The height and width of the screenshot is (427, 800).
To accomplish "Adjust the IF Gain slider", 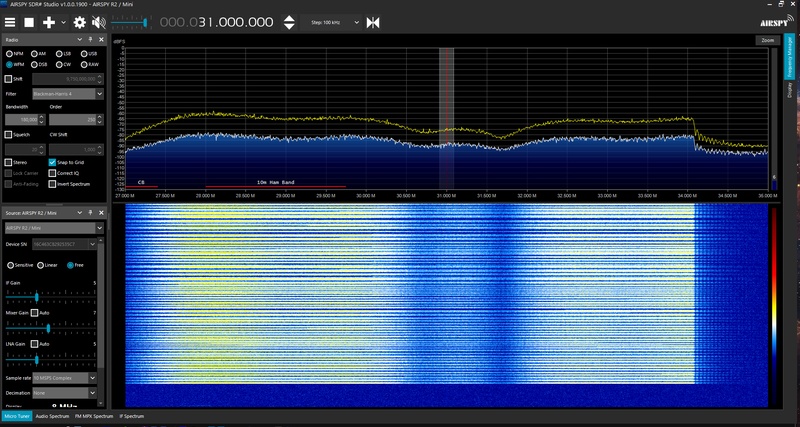I will pyautogui.click(x=51, y=296).
